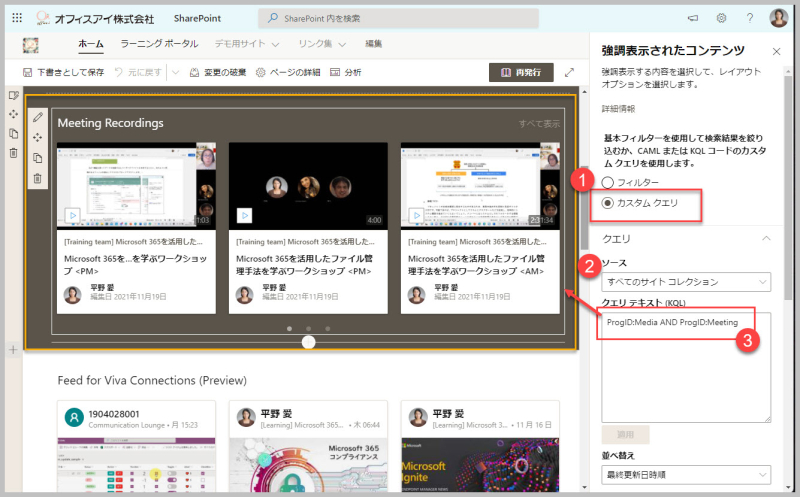The width and height of the screenshot is (800, 497).
Task: Collapse the クエリ section chevron
Action: (x=766, y=239)
